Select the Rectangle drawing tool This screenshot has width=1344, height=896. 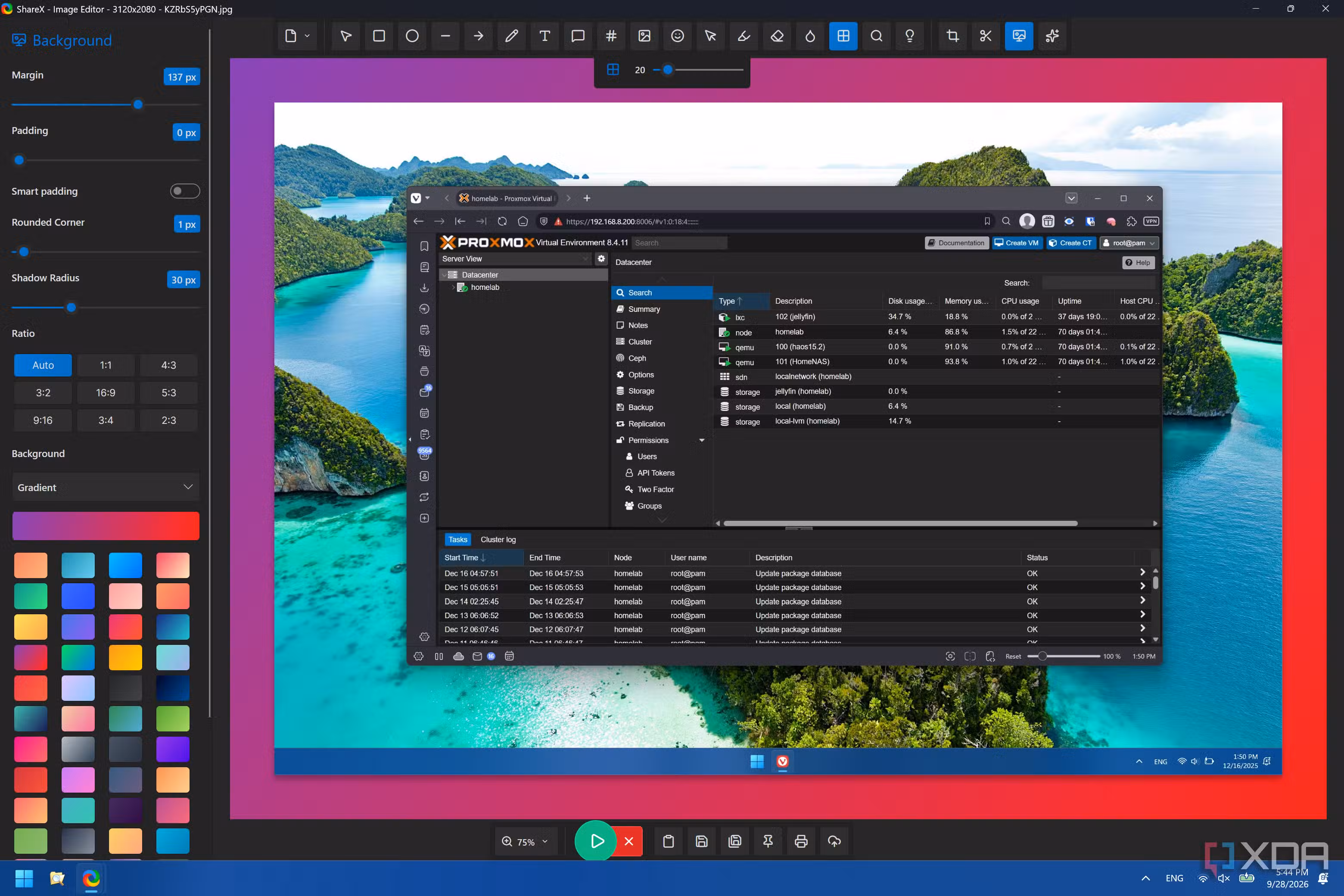tap(379, 36)
